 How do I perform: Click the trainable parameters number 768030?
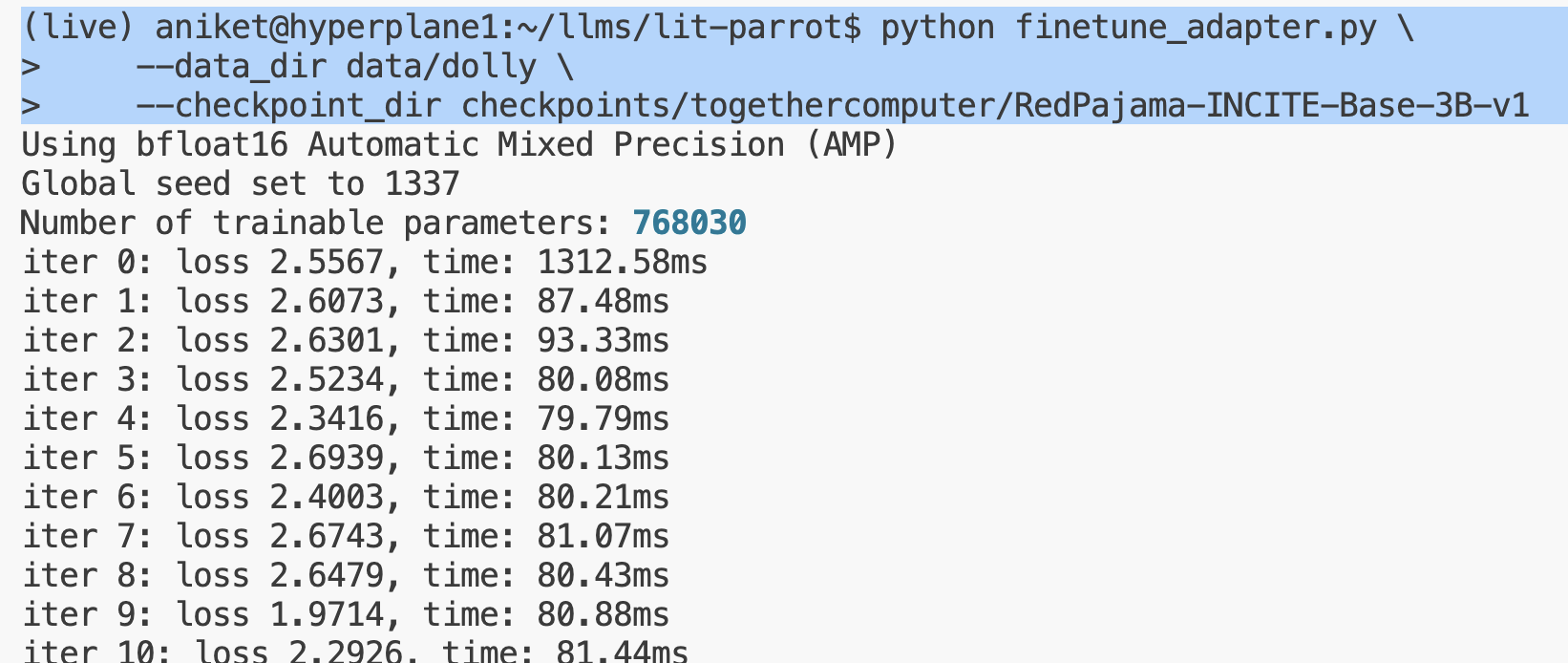pos(689,223)
